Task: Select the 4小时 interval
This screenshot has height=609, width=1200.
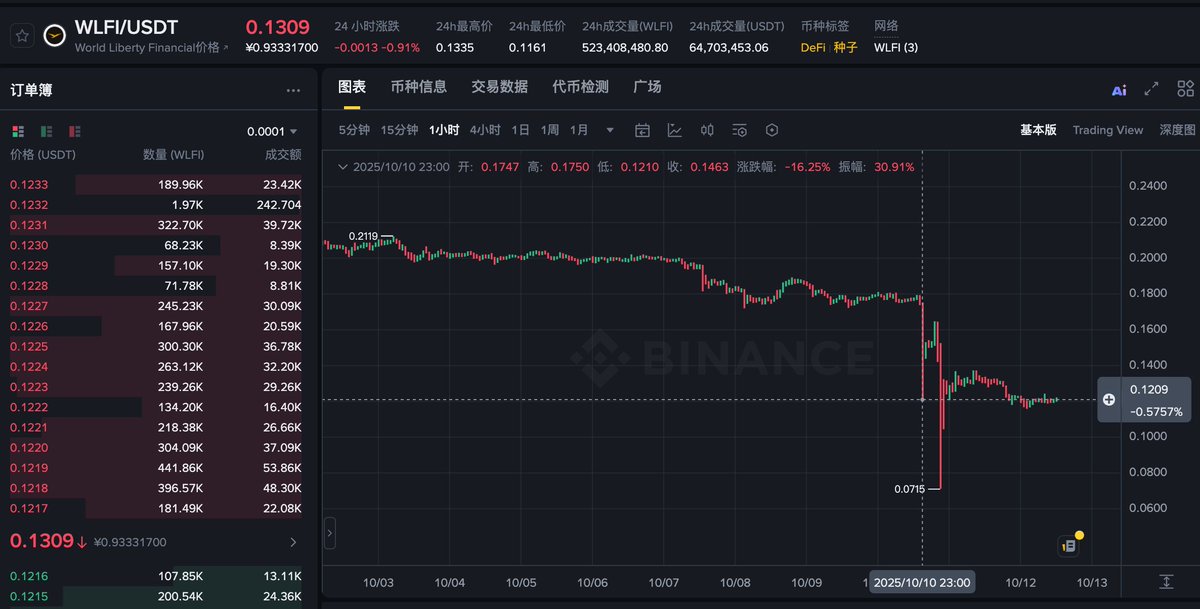Action: click(x=485, y=130)
